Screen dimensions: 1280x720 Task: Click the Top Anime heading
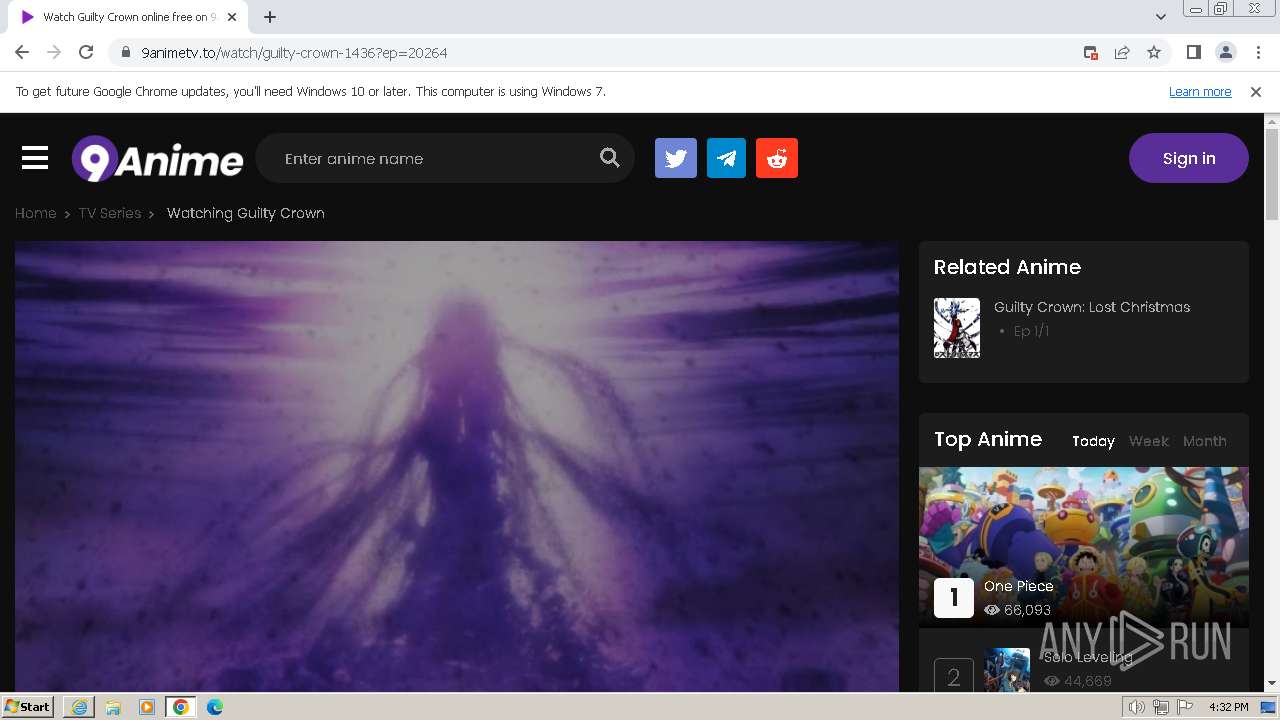[988, 439]
